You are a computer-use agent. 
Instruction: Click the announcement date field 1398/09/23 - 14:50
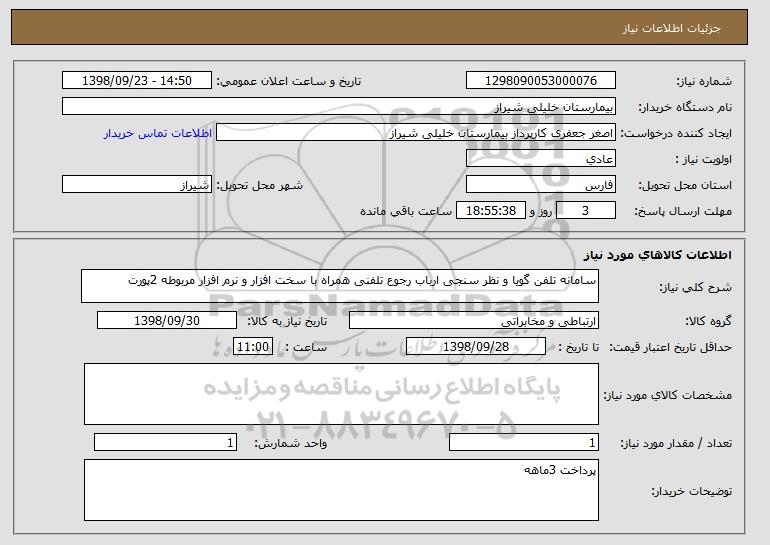[x=137, y=81]
